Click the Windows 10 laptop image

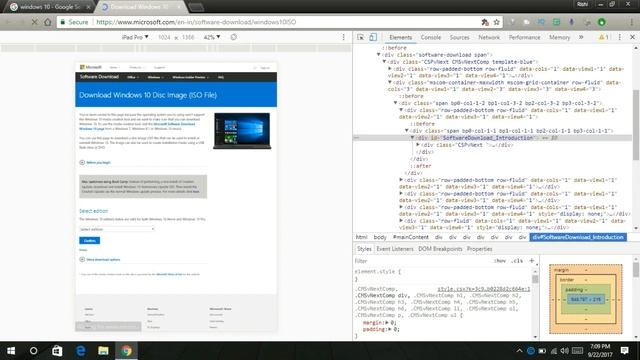242,131
